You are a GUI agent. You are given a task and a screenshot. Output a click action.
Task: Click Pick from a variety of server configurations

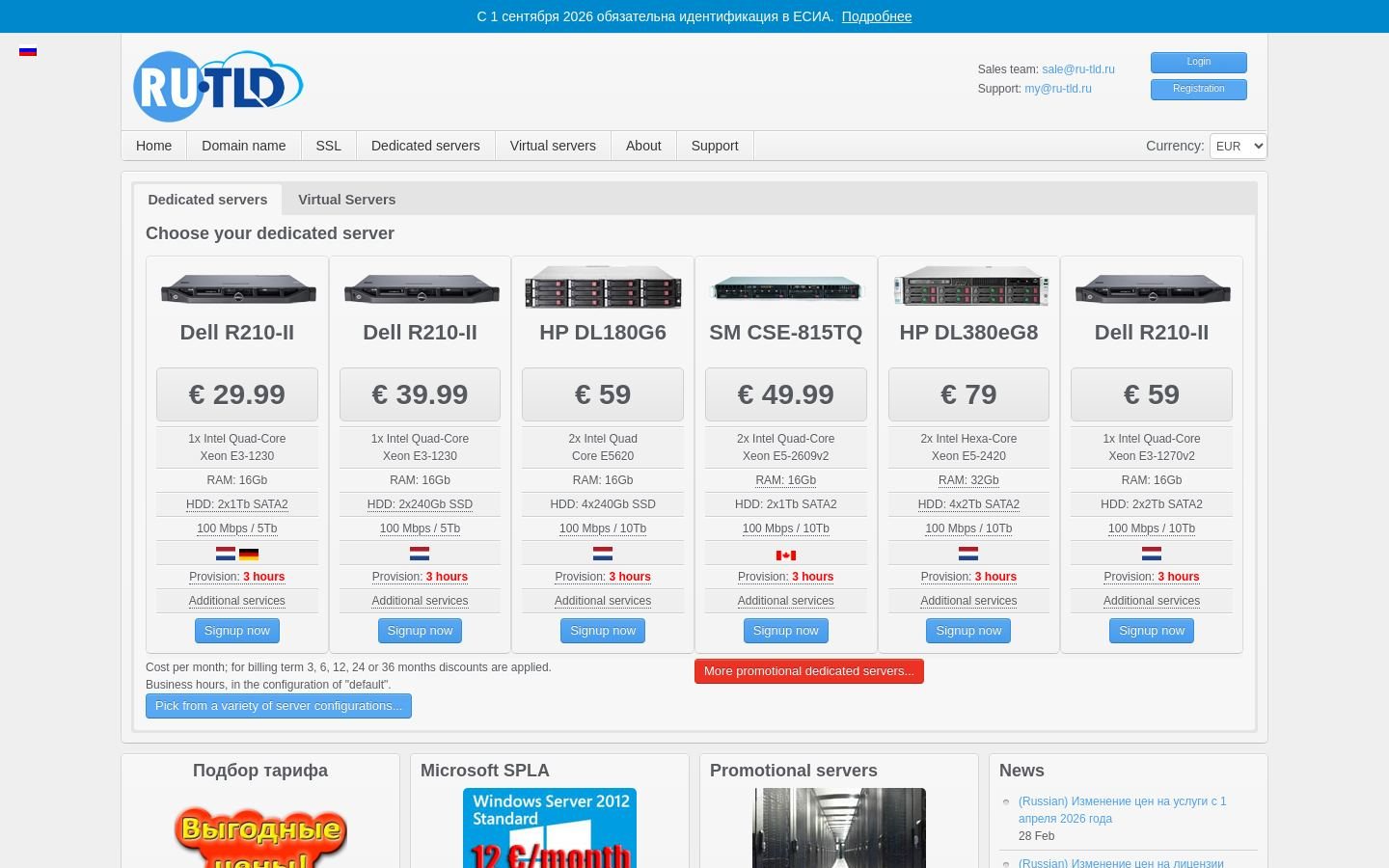pos(279,706)
